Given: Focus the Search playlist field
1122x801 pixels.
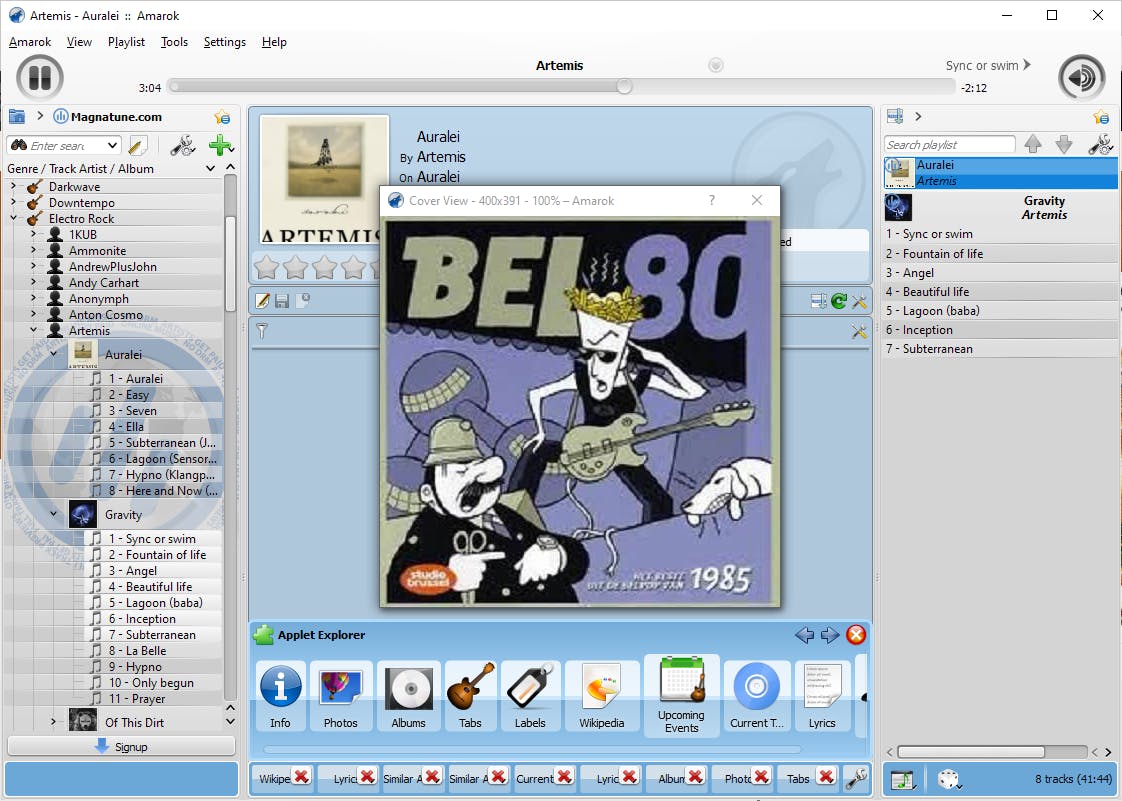Looking at the screenshot, I should (x=949, y=145).
